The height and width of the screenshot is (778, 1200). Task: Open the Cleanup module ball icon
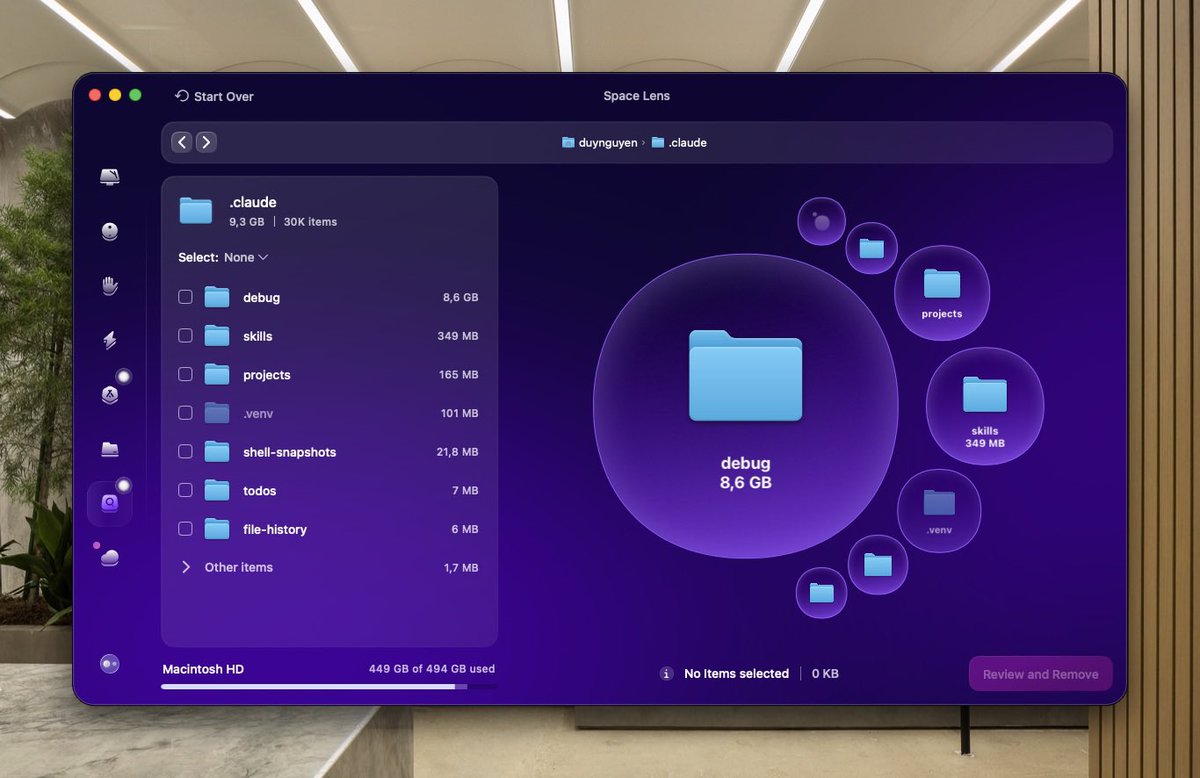click(110, 232)
